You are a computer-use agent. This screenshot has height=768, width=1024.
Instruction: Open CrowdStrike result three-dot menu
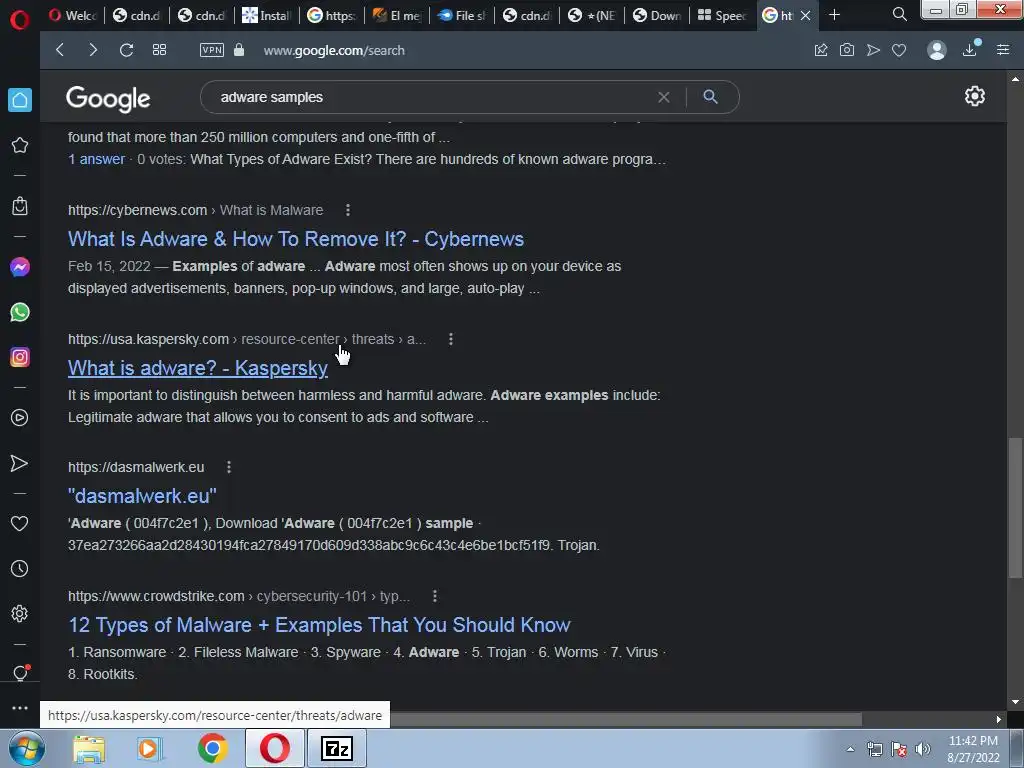434,596
